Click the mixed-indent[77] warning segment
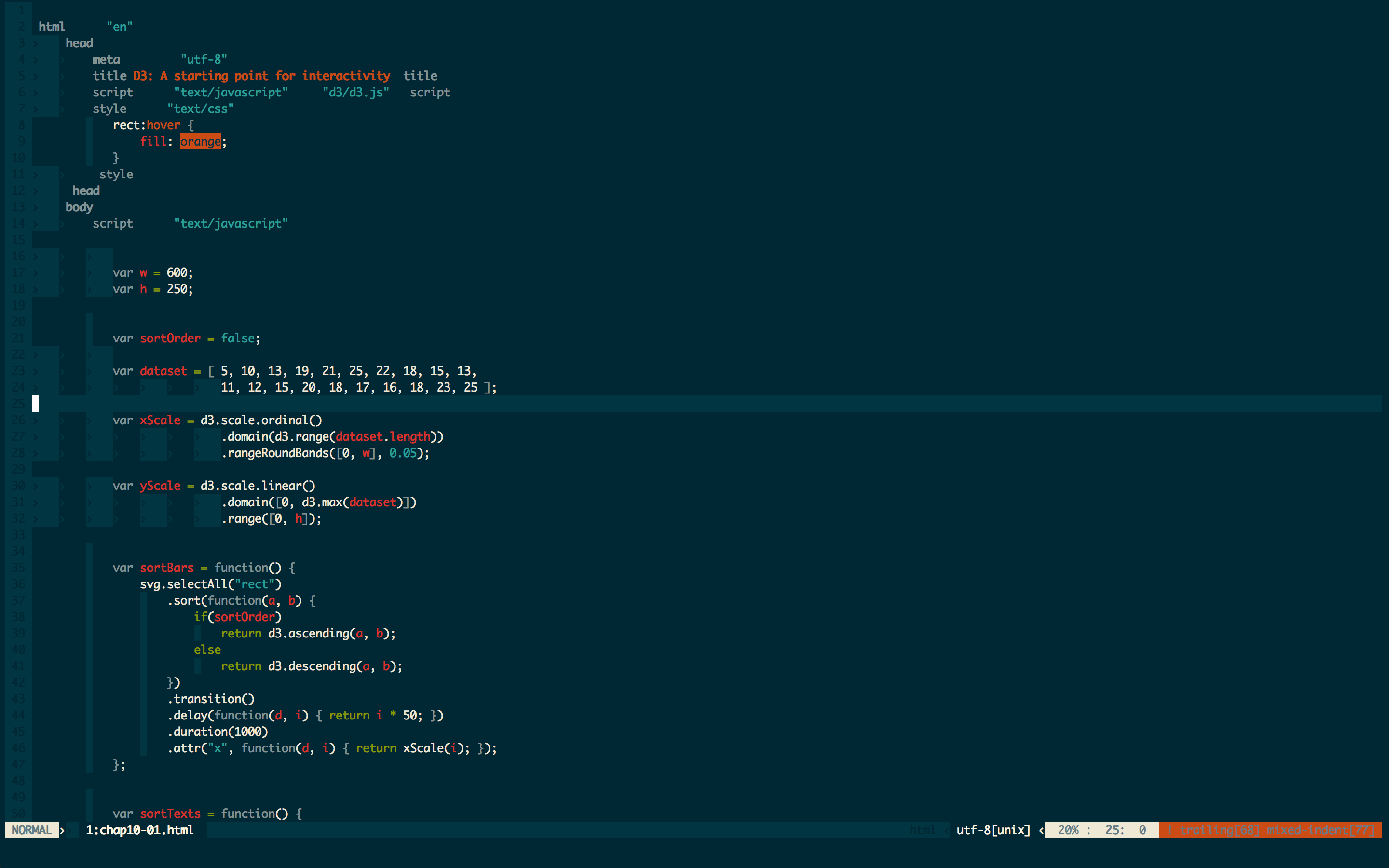Image resolution: width=1389 pixels, height=868 pixels. (x=1320, y=830)
